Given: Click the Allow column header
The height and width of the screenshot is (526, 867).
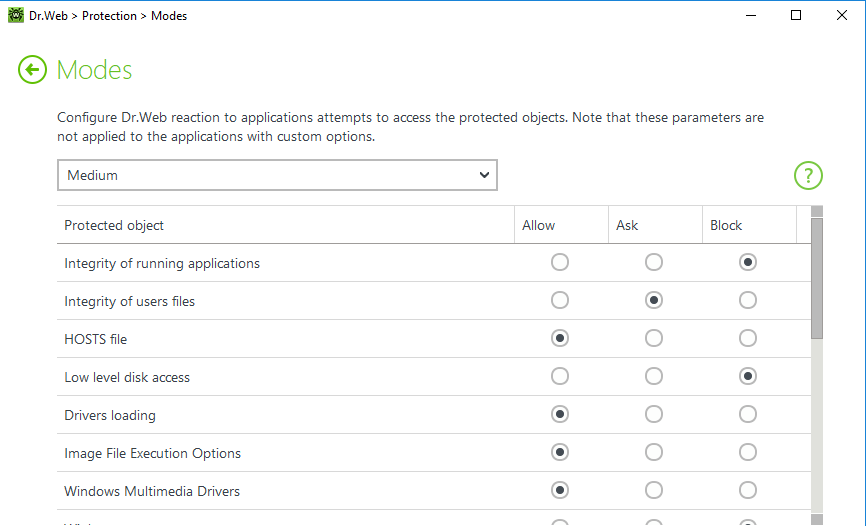Looking at the screenshot, I should tap(561, 225).
